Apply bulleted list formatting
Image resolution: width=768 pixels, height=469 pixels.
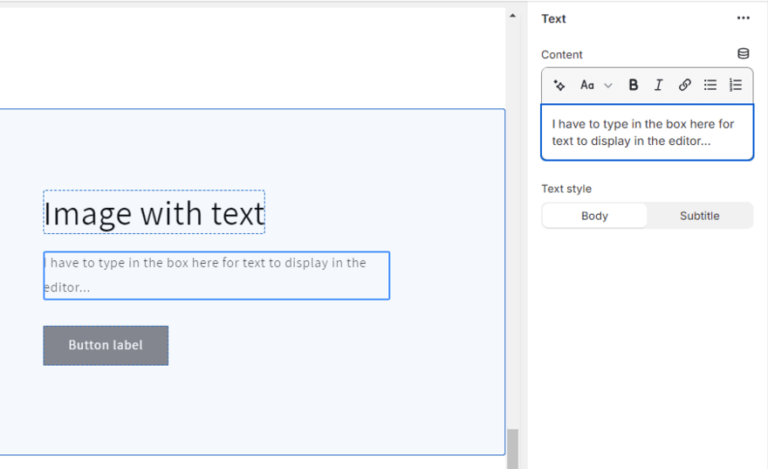(x=710, y=86)
